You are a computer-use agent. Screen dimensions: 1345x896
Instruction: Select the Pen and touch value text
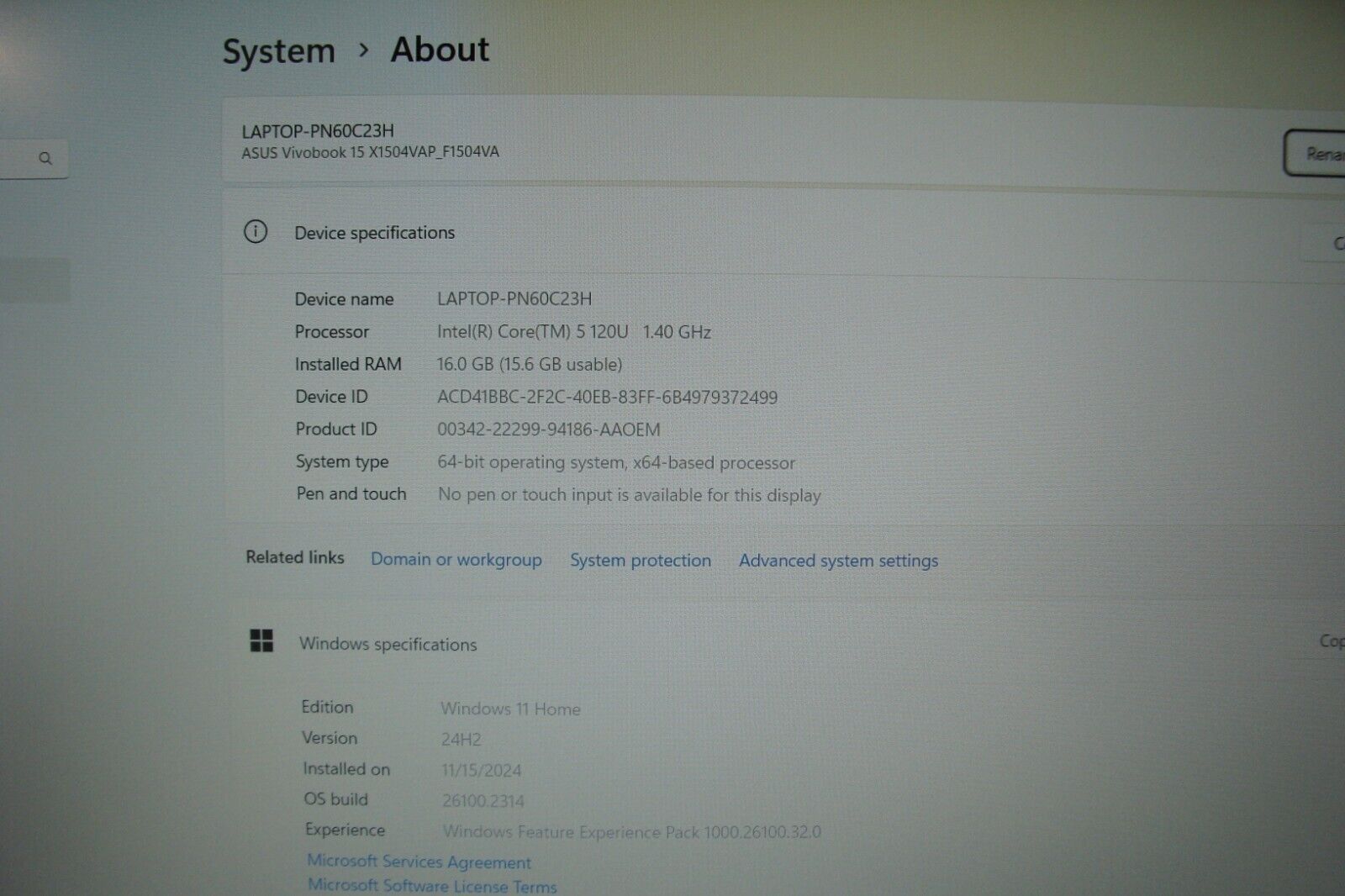coord(630,495)
